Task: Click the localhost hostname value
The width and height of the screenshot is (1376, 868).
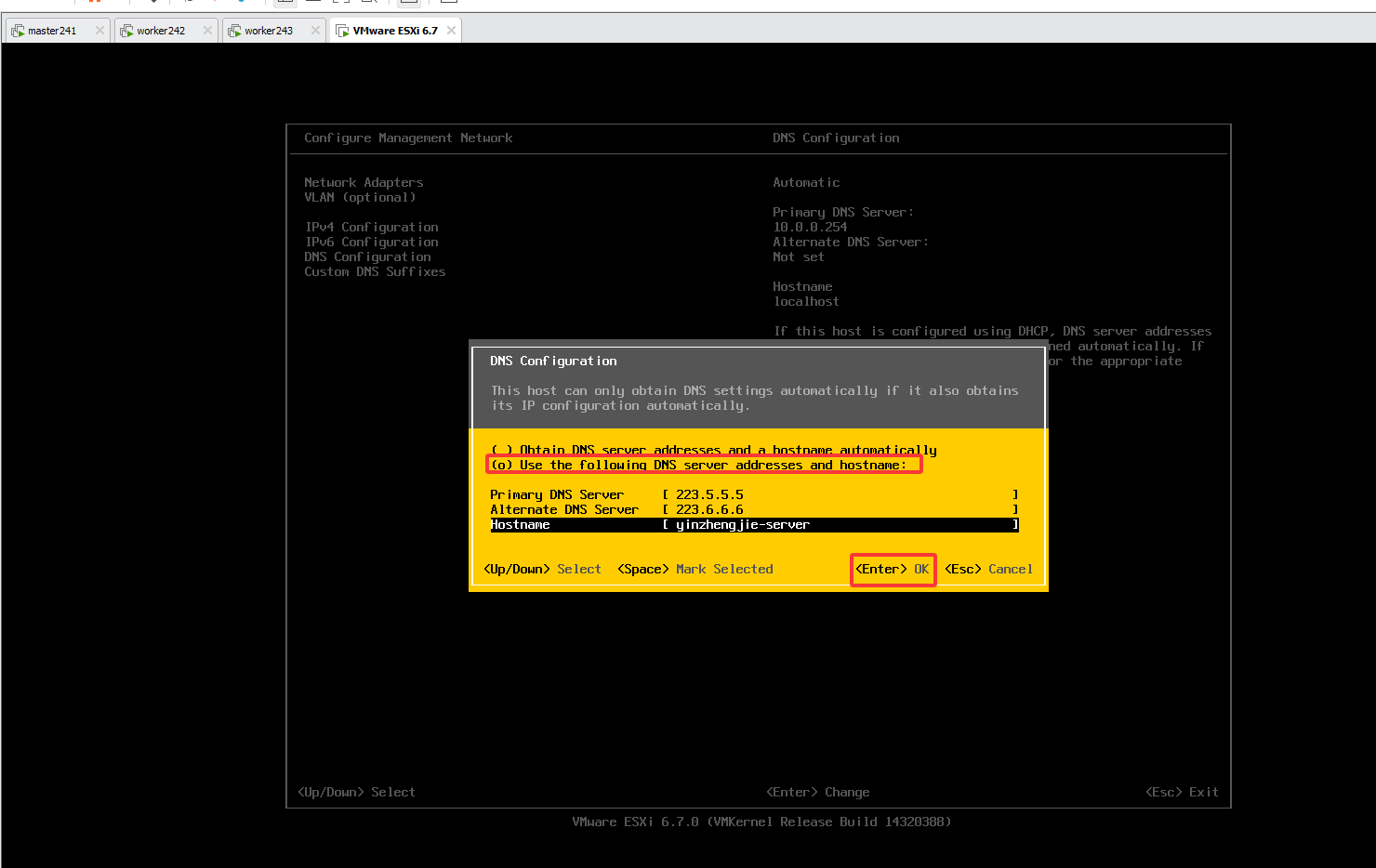Action: (x=806, y=301)
